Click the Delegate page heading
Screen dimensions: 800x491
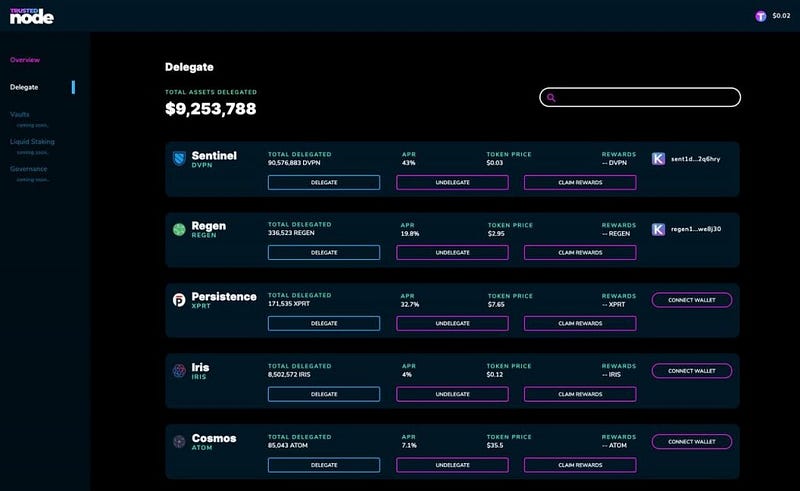[189, 67]
